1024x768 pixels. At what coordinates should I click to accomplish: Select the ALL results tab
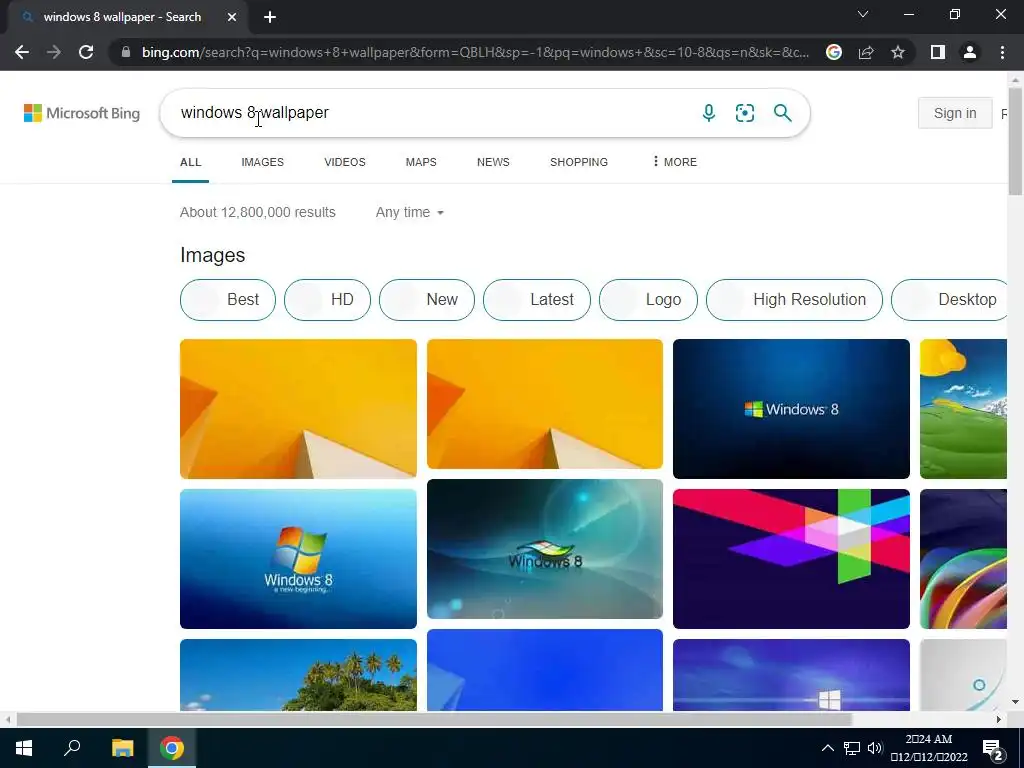[x=191, y=162]
